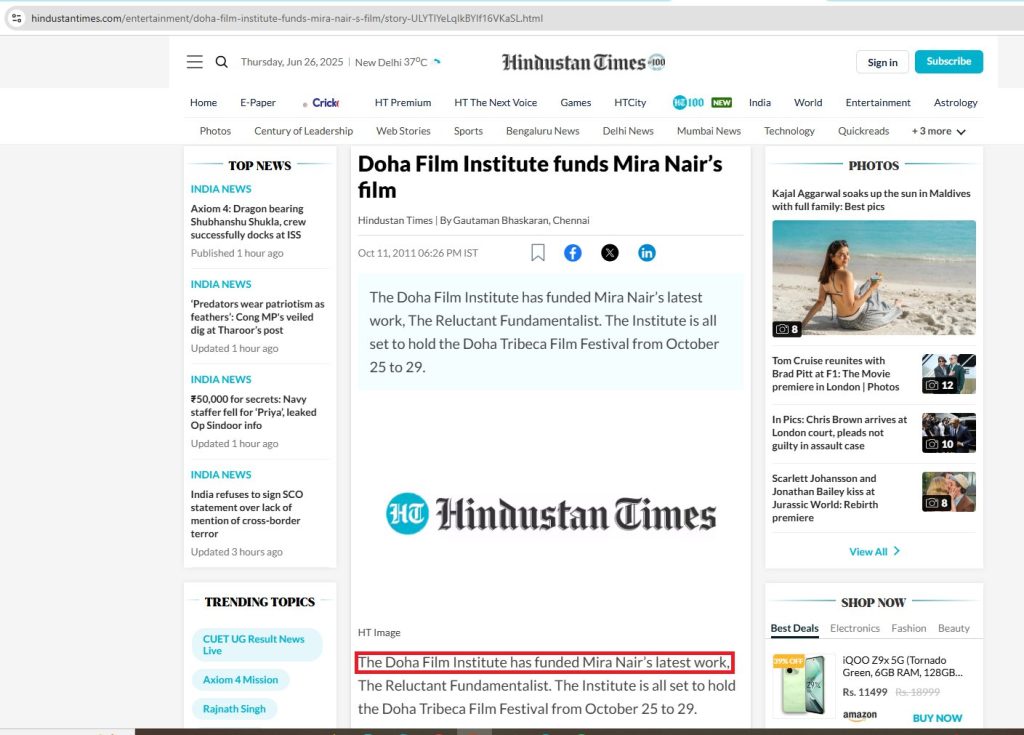The width and height of the screenshot is (1024, 735).
Task: Switch to the Fashion tab in Shop Now
Action: tap(909, 628)
